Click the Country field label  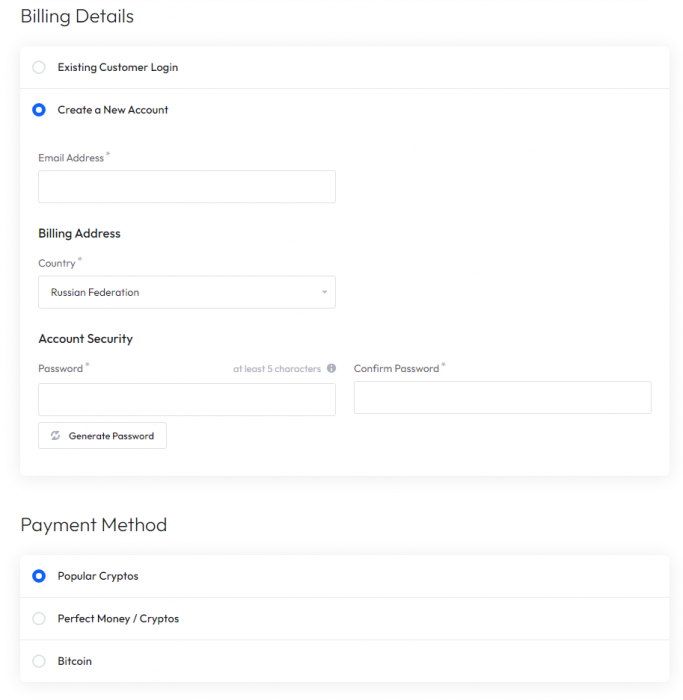(x=57, y=264)
